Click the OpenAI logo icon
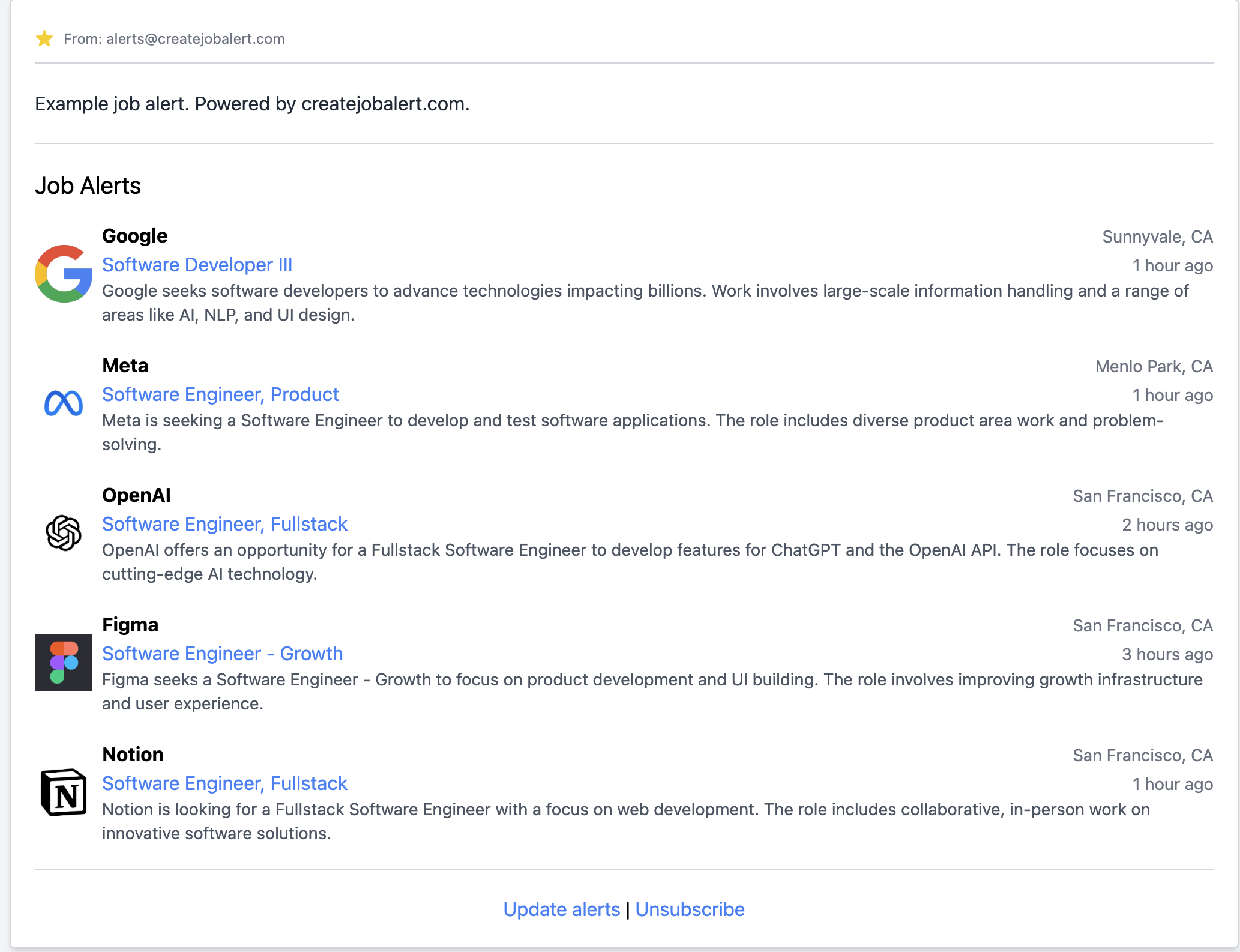This screenshot has width=1240, height=952. pos(64,533)
